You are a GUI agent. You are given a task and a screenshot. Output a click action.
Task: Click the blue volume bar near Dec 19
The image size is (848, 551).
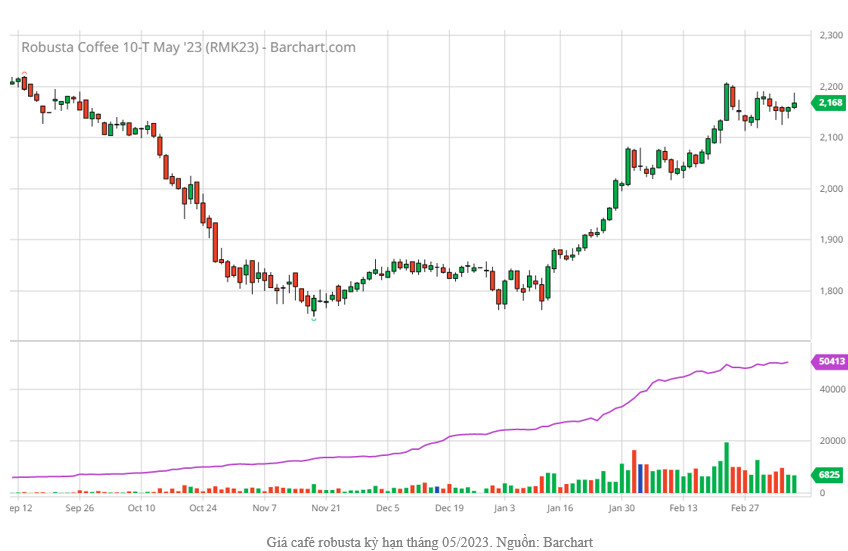click(x=437, y=489)
